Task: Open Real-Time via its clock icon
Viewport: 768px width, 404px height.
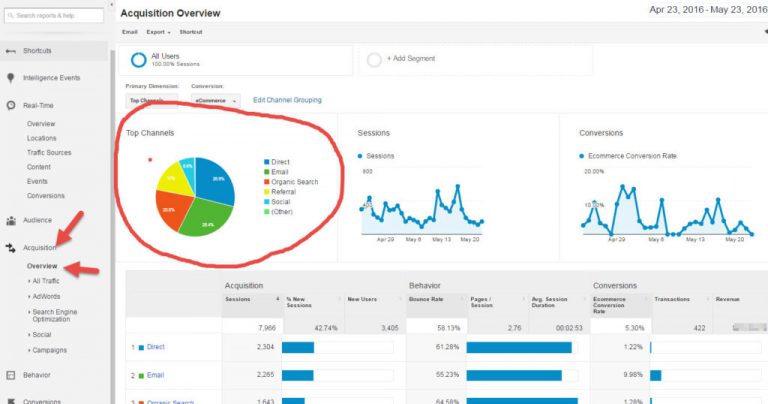Action: [11, 105]
